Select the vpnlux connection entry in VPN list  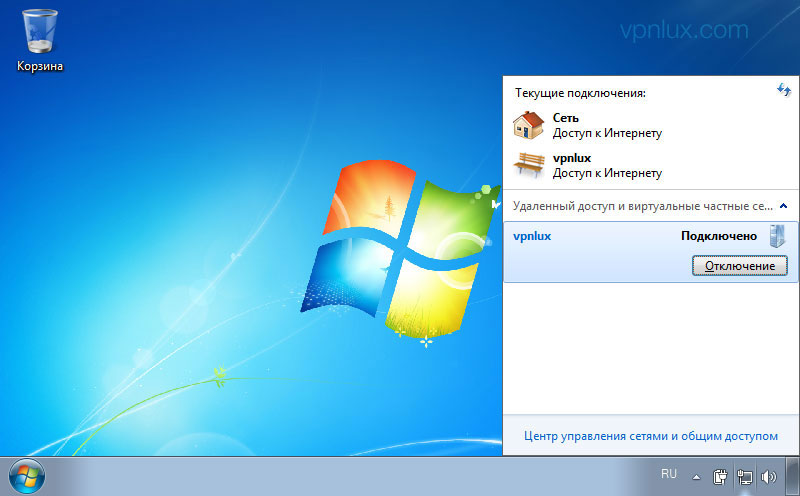(x=651, y=252)
